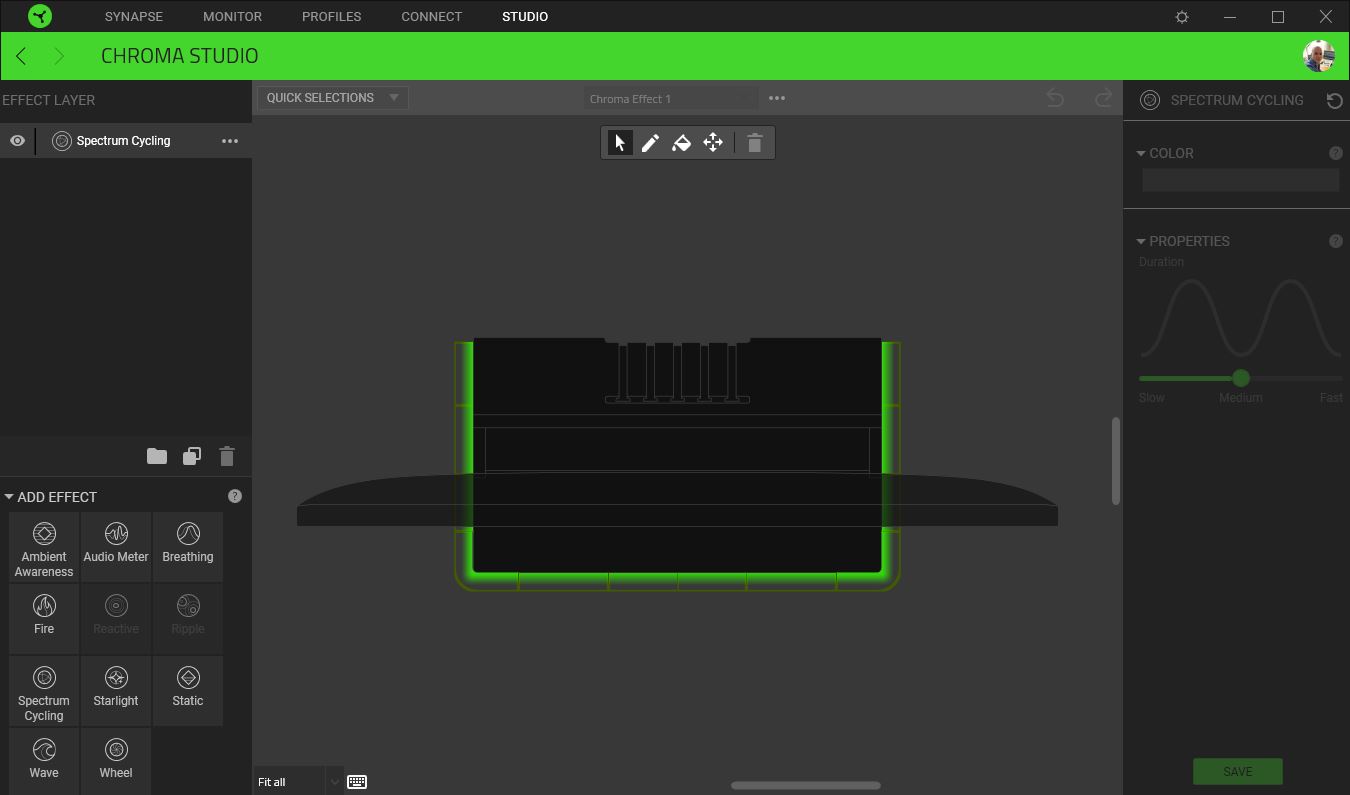
Task: Click the Razer logo icon
Action: 40,16
